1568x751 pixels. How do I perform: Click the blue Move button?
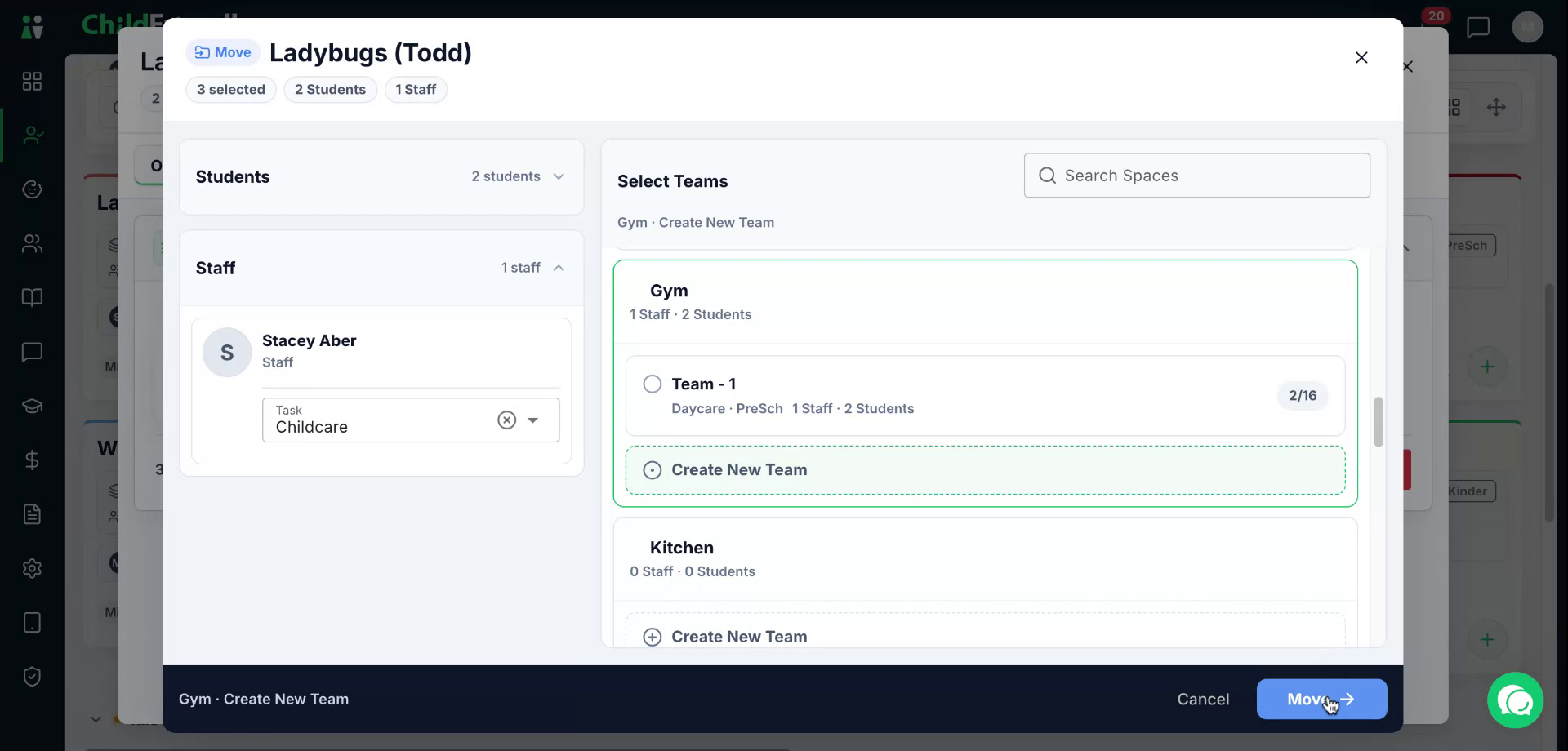pos(1321,699)
